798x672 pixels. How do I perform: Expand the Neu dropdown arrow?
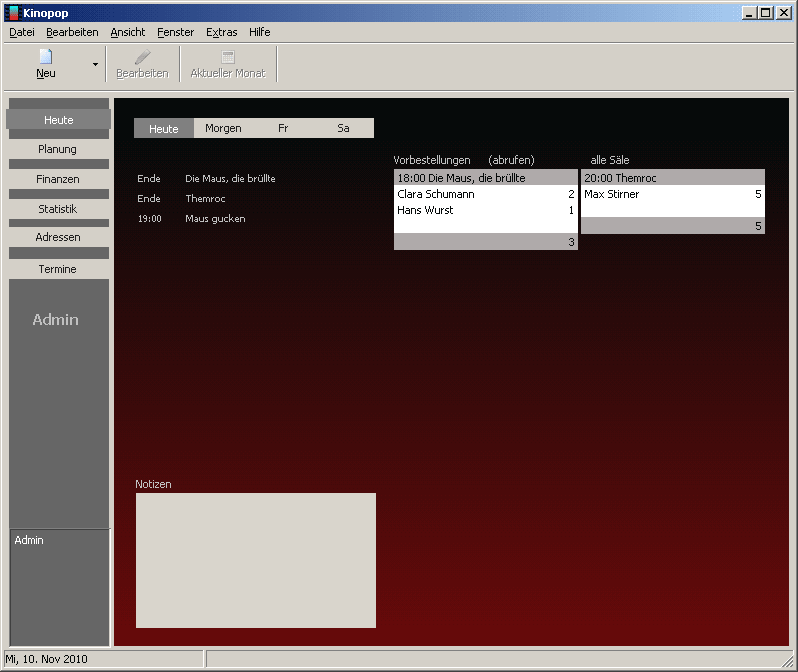(95, 64)
